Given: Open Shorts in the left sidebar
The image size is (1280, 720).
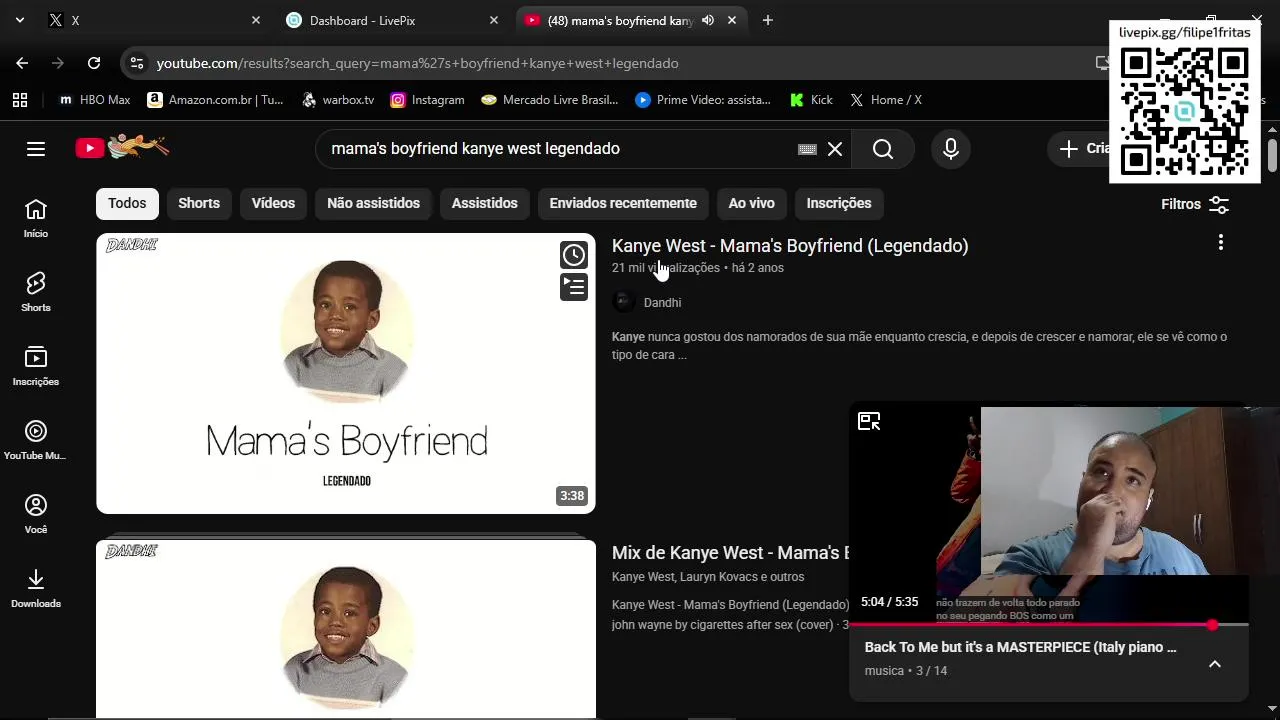Looking at the screenshot, I should coord(36,292).
